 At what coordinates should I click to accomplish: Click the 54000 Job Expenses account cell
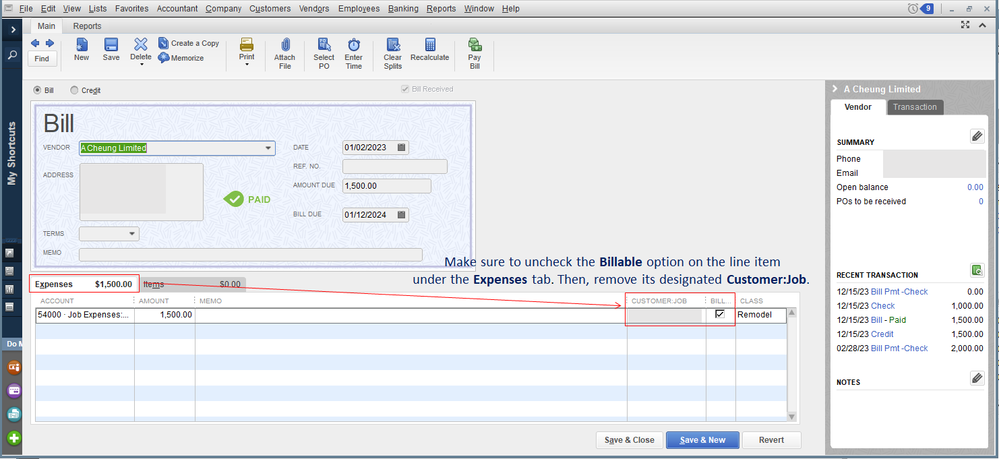pyautogui.click(x=85, y=315)
